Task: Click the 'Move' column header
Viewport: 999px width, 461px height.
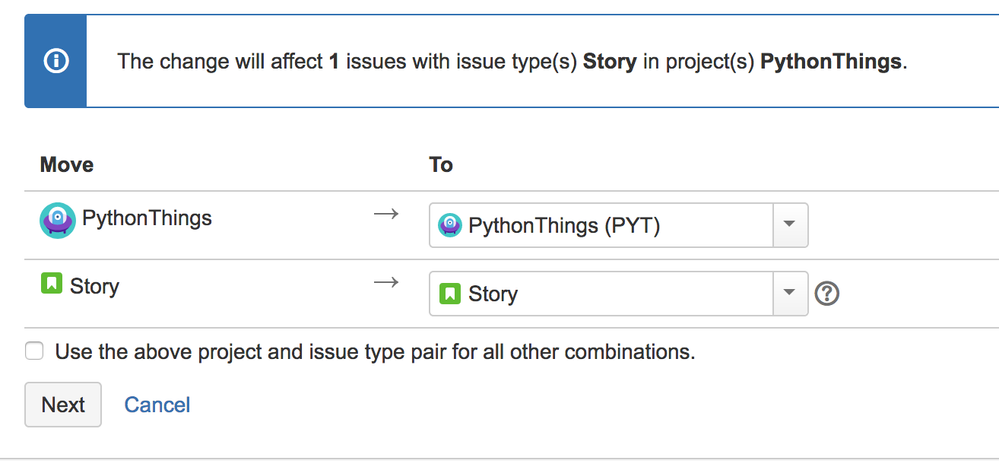Action: [67, 165]
